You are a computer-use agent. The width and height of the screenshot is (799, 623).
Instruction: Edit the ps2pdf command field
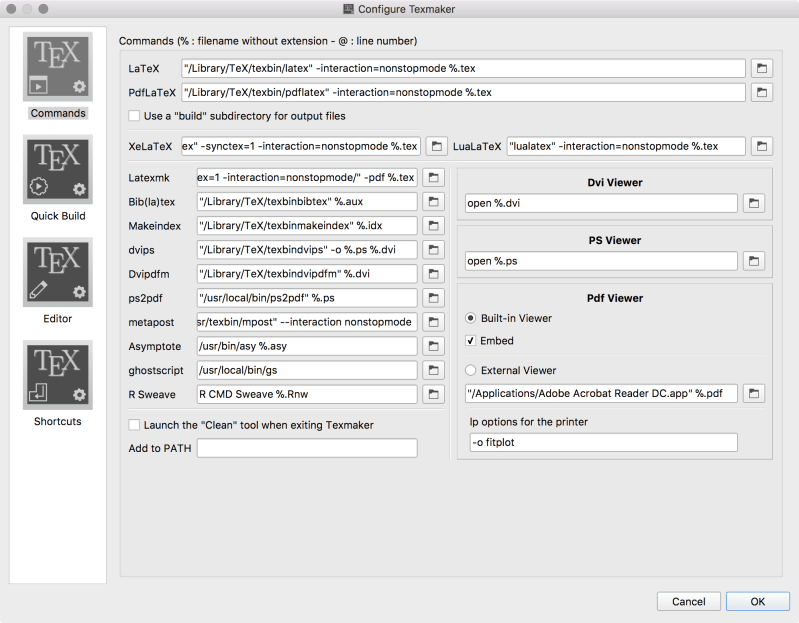coord(307,297)
